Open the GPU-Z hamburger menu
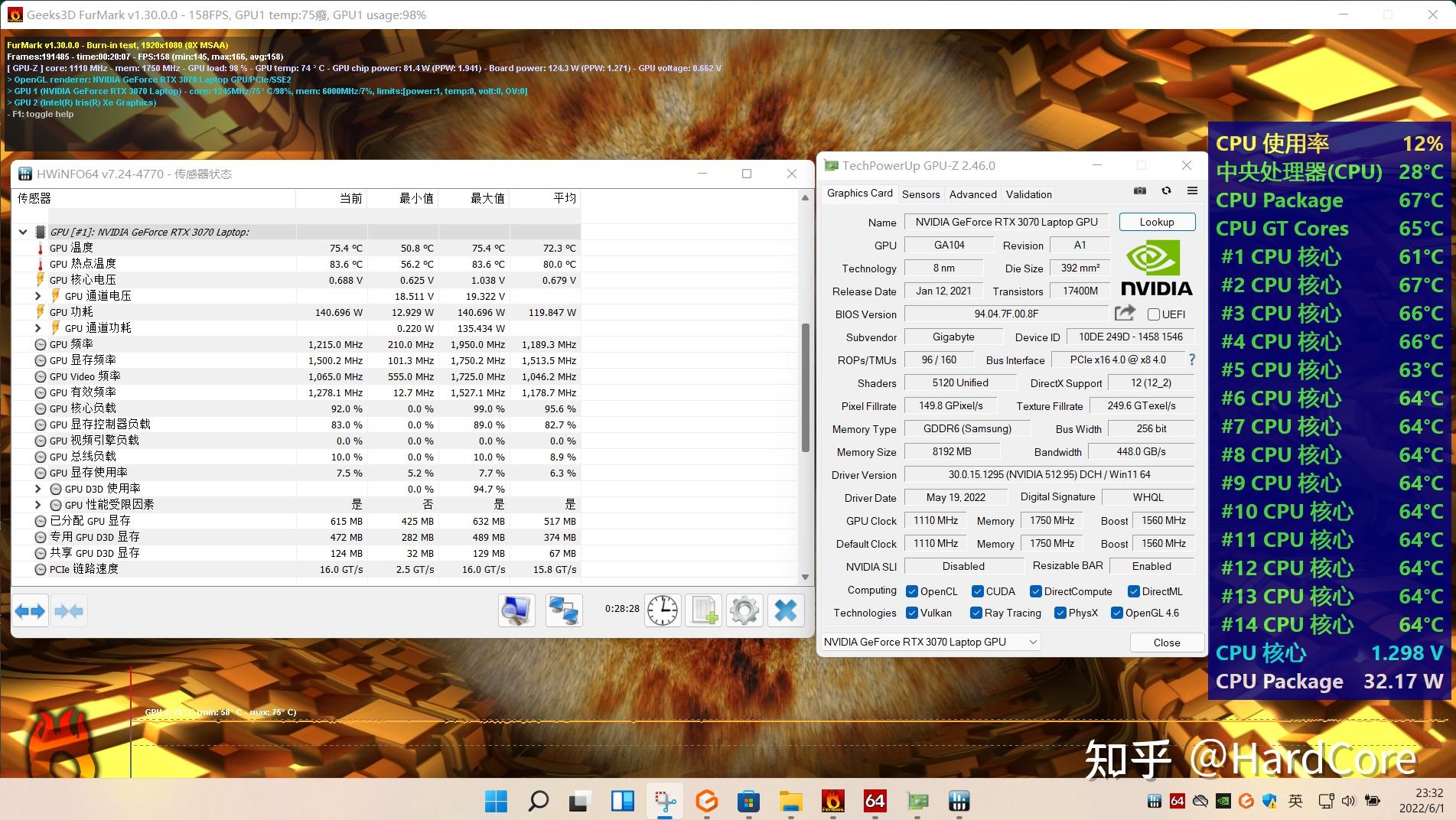The width and height of the screenshot is (1456, 820). (1192, 191)
